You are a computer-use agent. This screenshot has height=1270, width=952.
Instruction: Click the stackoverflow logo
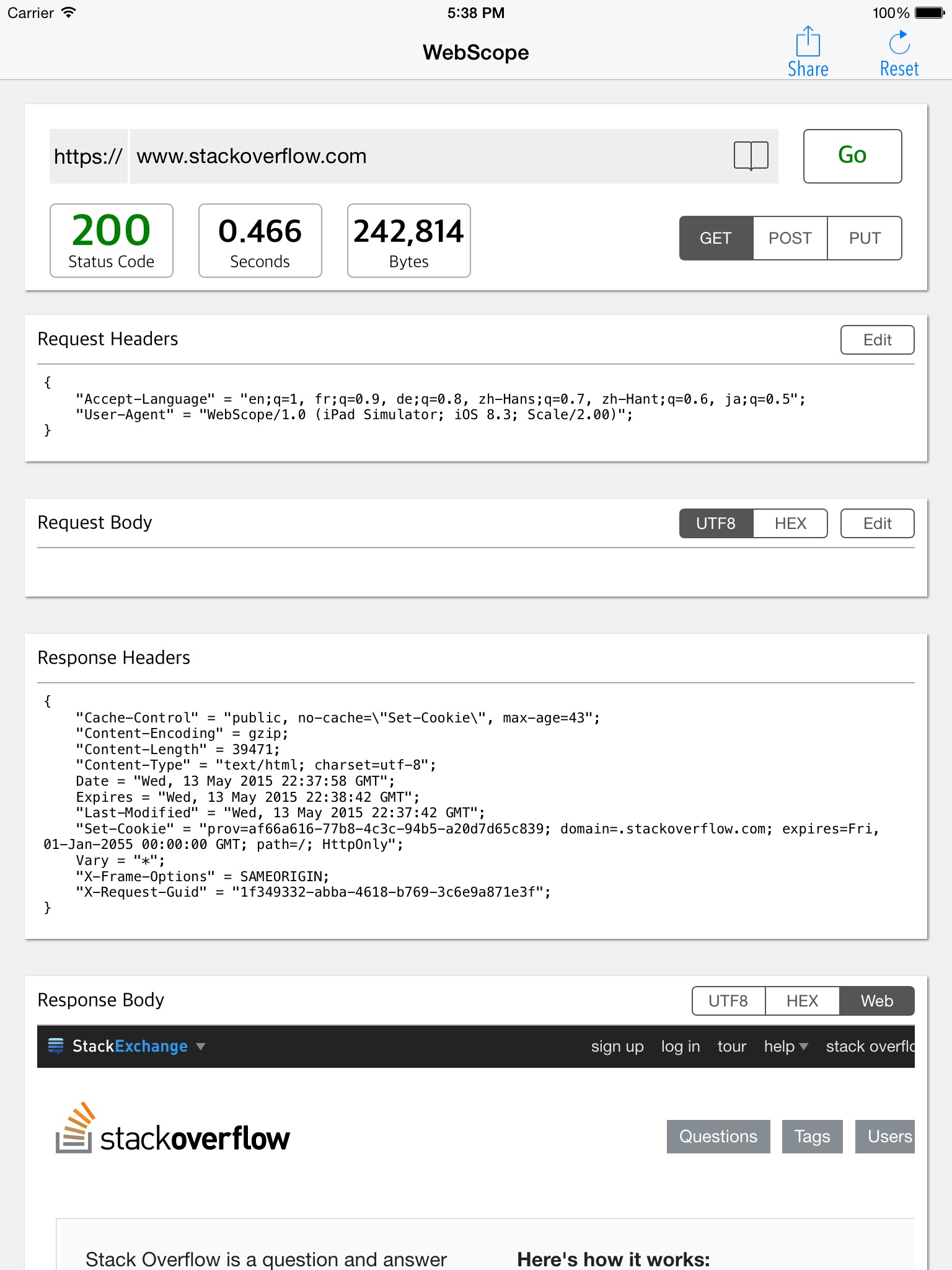tap(173, 1129)
